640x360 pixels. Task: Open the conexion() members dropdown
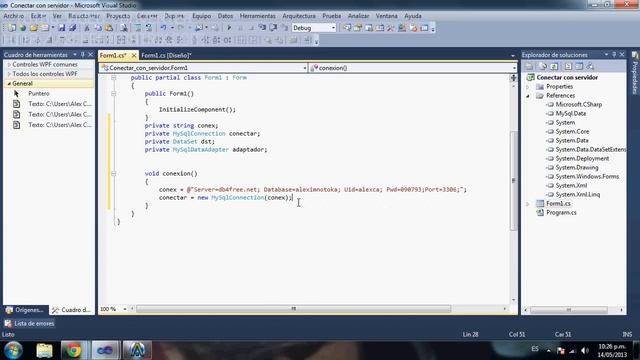pyautogui.click(x=514, y=68)
